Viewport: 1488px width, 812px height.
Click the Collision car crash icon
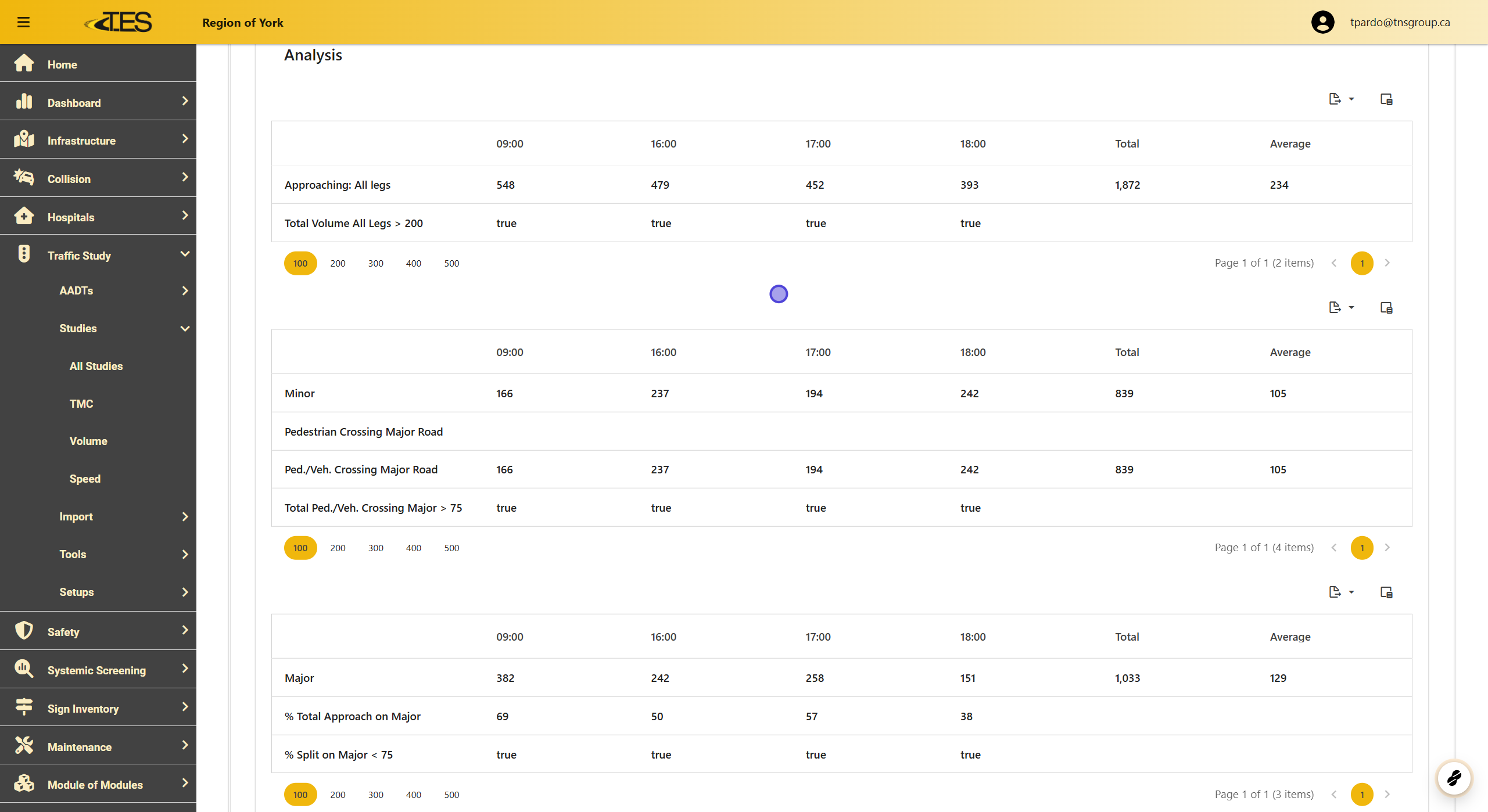pyautogui.click(x=24, y=178)
